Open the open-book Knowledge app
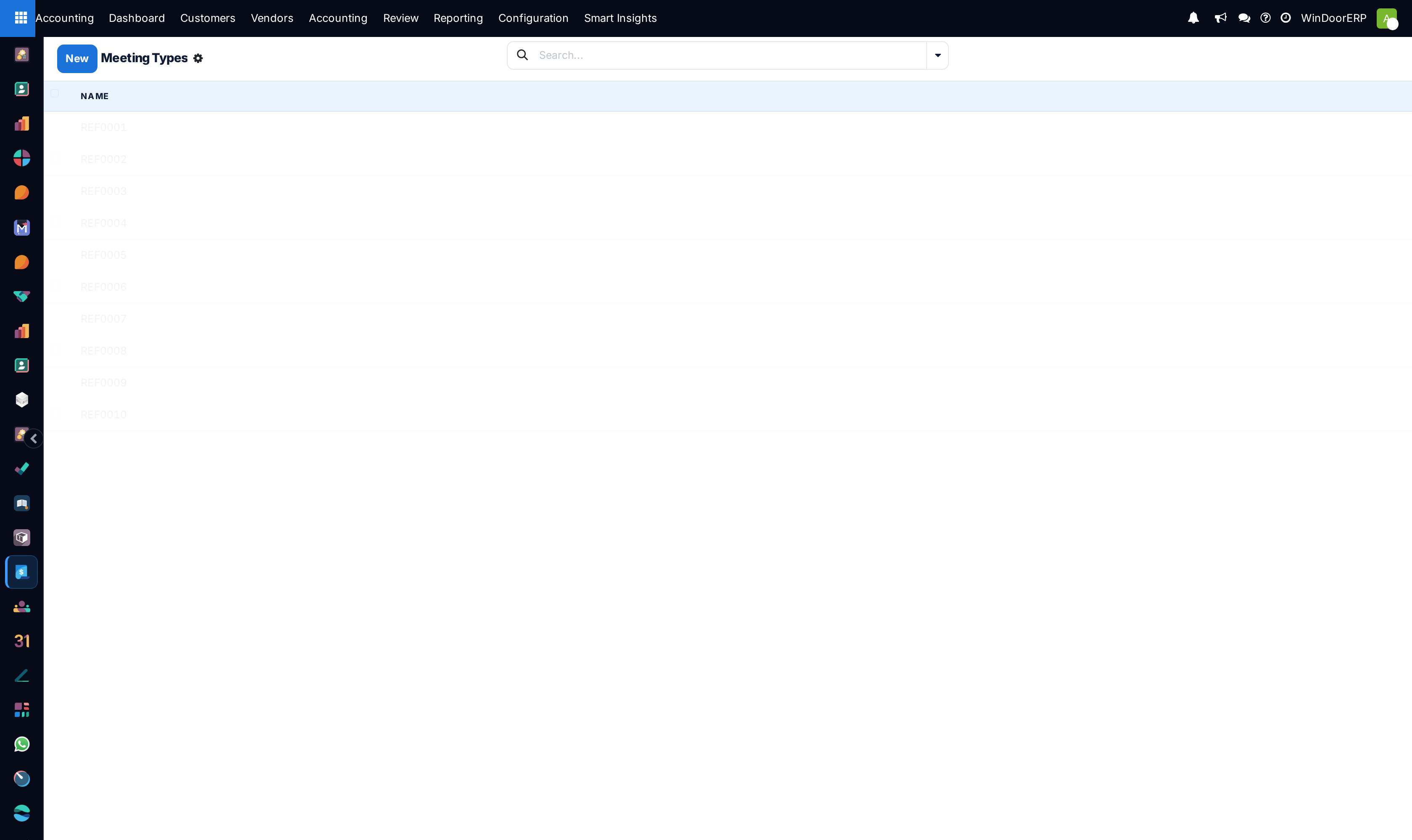Viewport: 1412px width, 840px height. tap(21, 504)
